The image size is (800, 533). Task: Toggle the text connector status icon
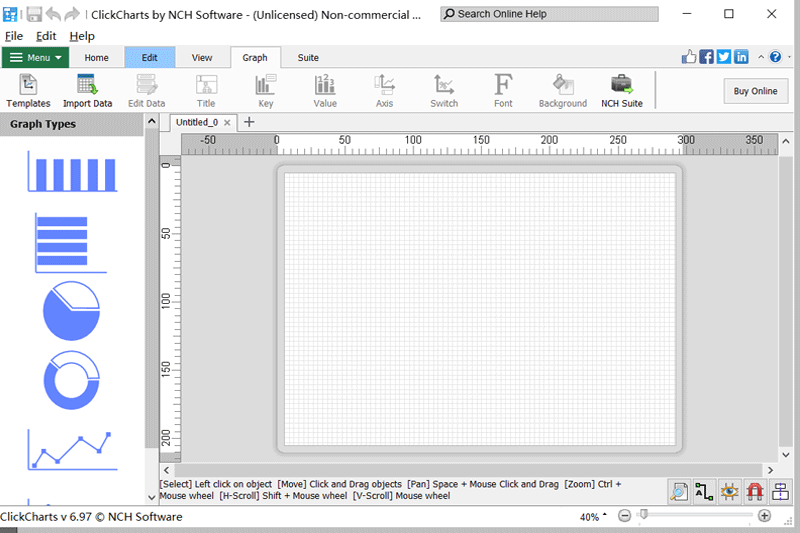[704, 492]
